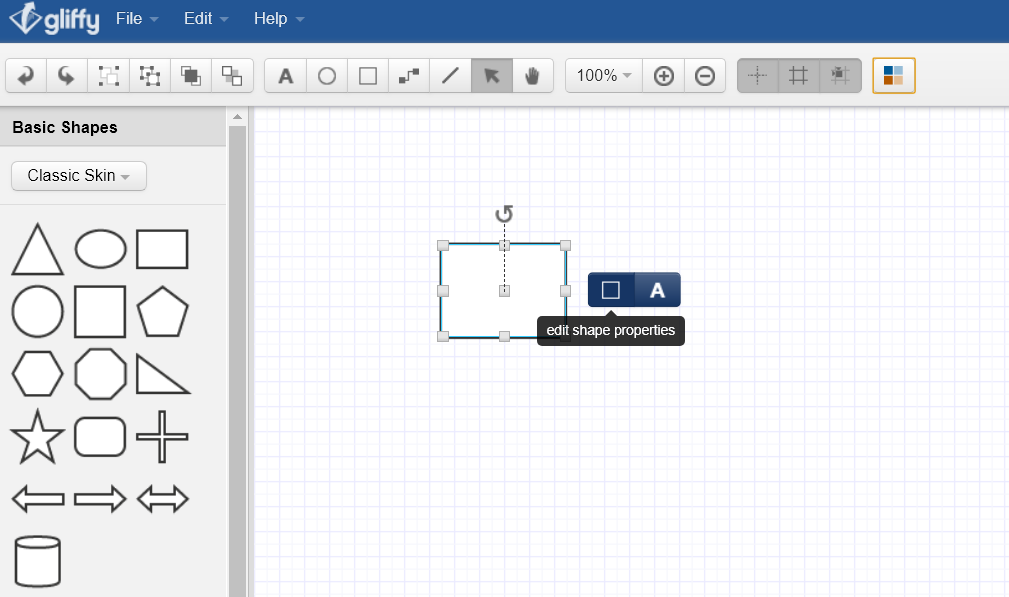Click the bring to front icon

(x=190, y=76)
